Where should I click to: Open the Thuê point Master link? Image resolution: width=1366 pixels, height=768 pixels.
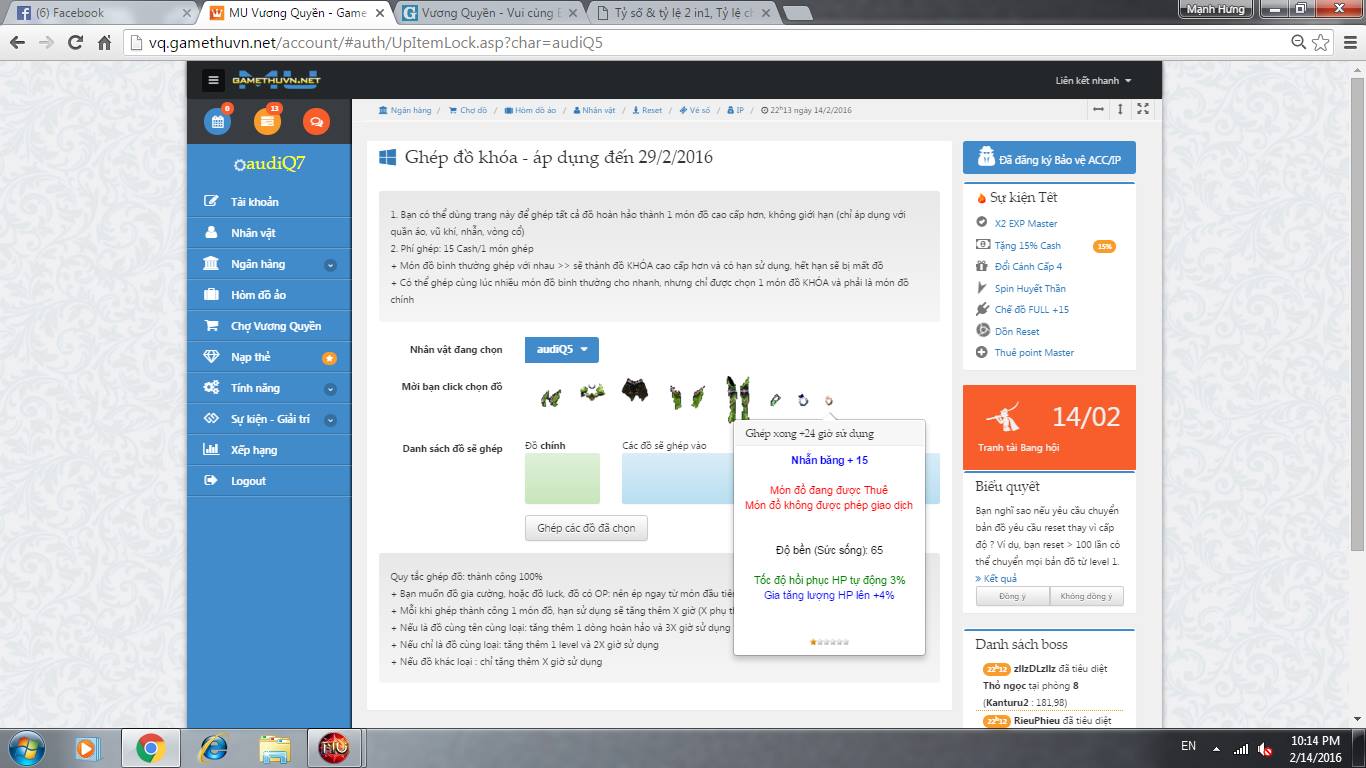pos(1034,353)
